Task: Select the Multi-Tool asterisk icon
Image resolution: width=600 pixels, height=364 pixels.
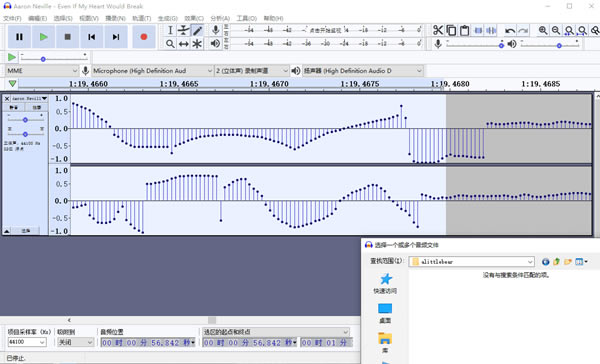Action: pos(197,44)
